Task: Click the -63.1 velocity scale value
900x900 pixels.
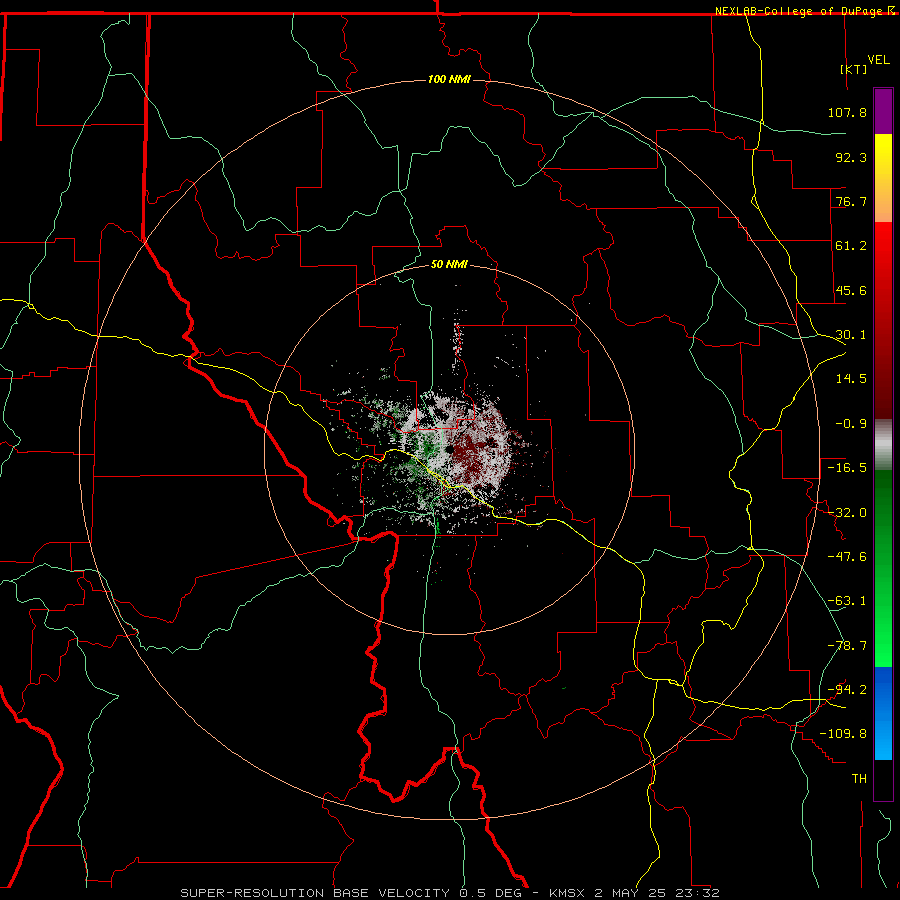Action: click(847, 601)
